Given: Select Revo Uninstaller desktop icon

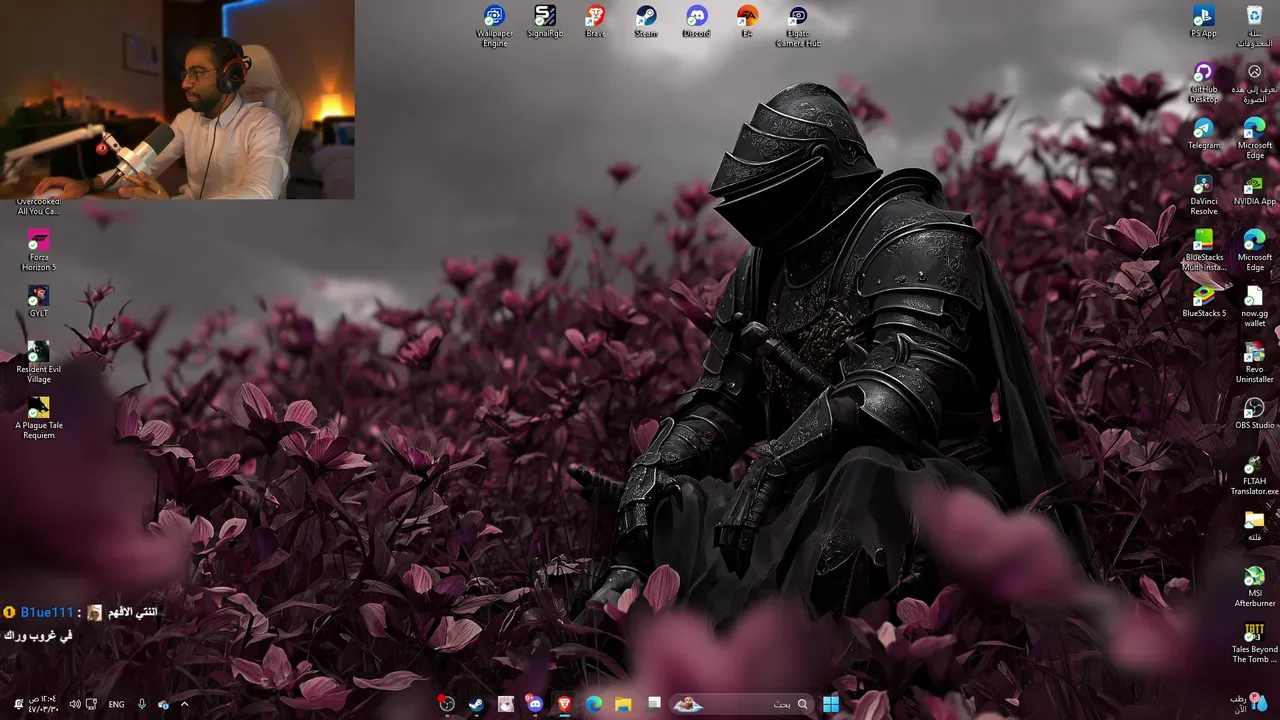Looking at the screenshot, I should click(x=1254, y=363).
